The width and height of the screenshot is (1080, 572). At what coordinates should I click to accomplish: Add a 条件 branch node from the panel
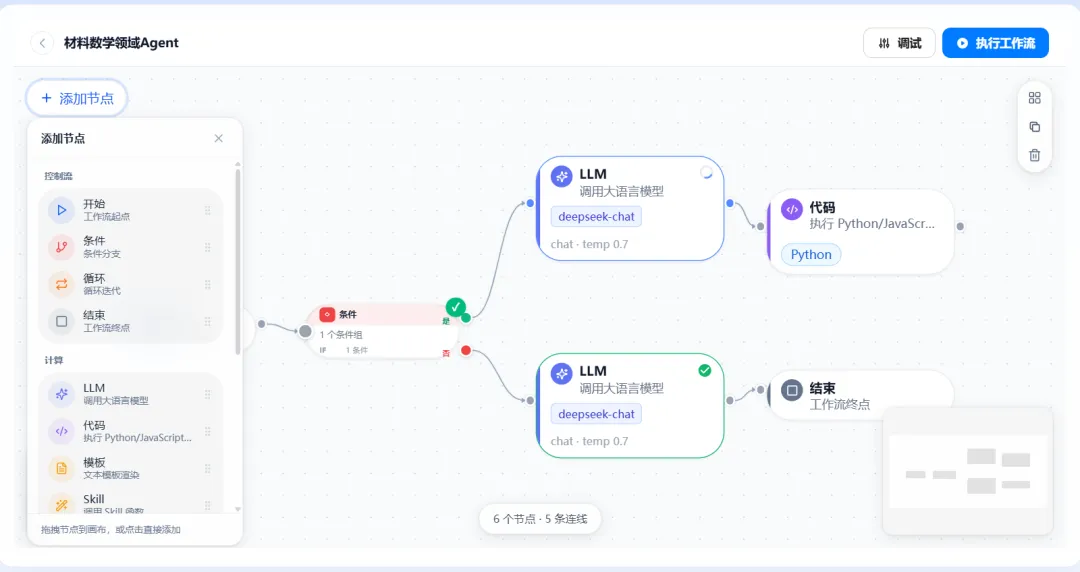(x=131, y=247)
